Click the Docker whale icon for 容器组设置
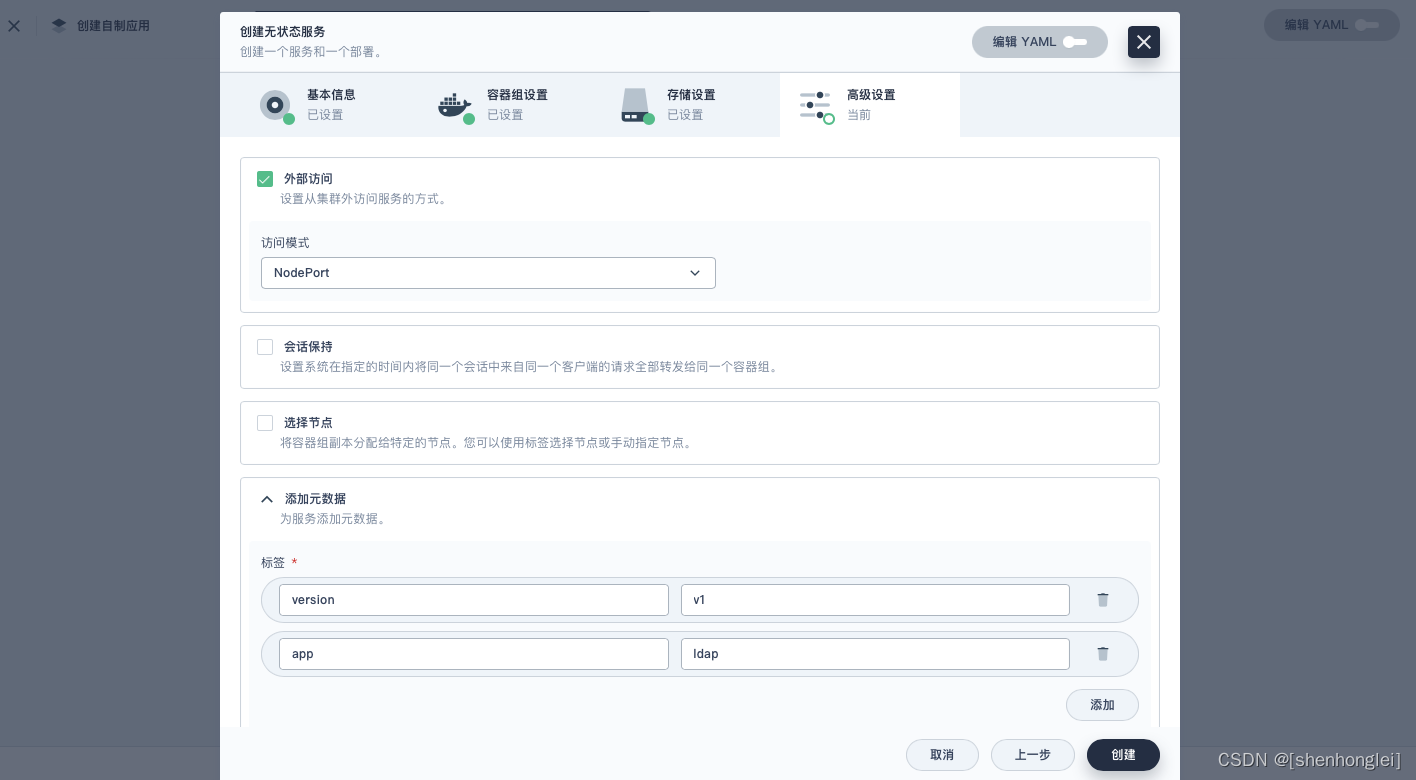The image size is (1416, 780). [455, 105]
